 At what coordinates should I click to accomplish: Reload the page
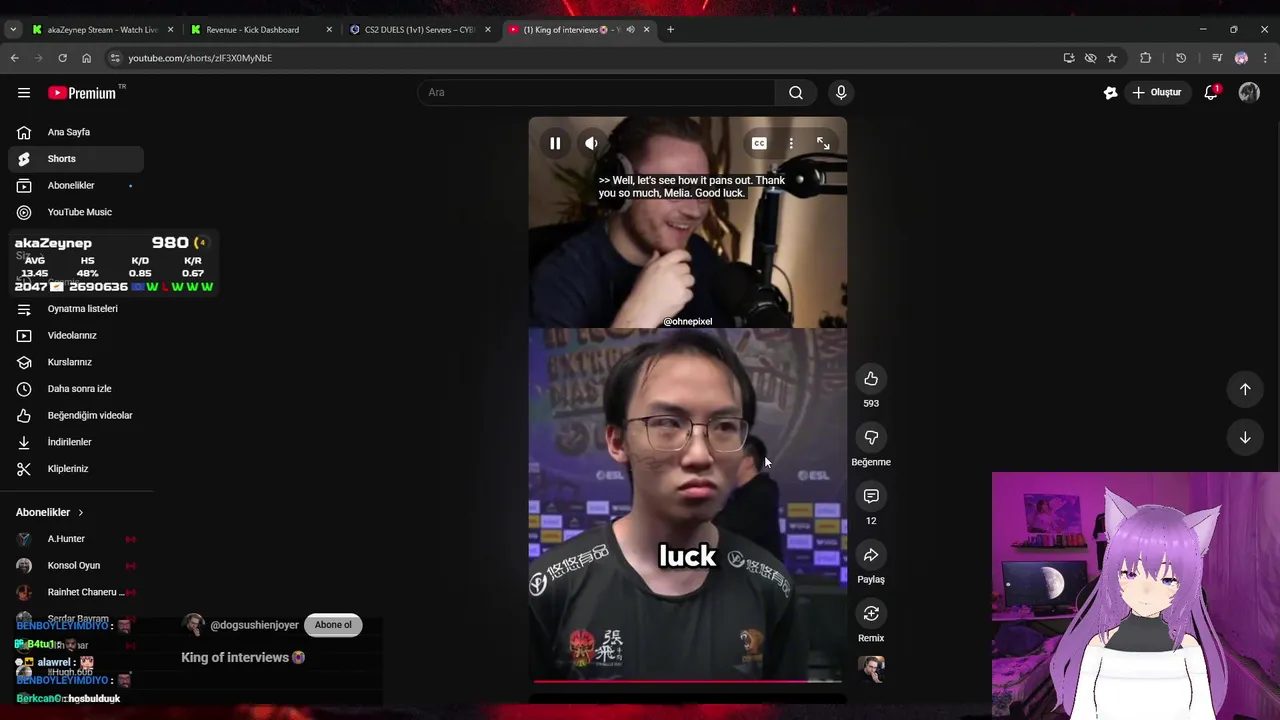62,58
